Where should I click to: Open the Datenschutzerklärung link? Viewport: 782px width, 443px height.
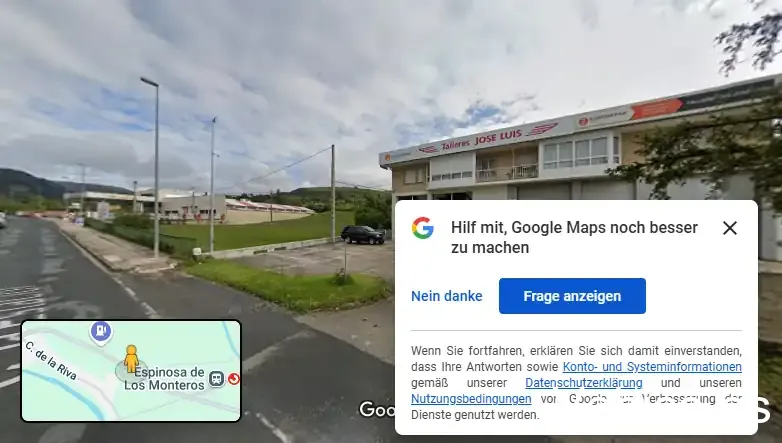pos(584,383)
